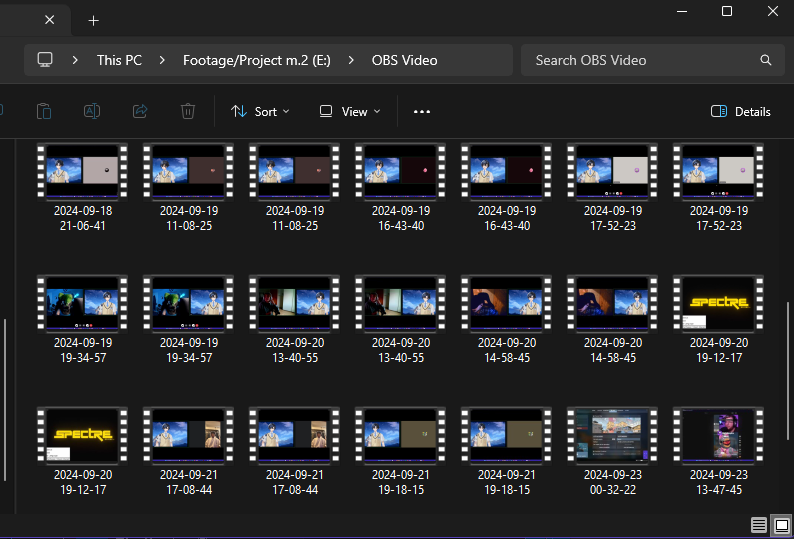Select video 2024-09-18 21-06-41

83,188
